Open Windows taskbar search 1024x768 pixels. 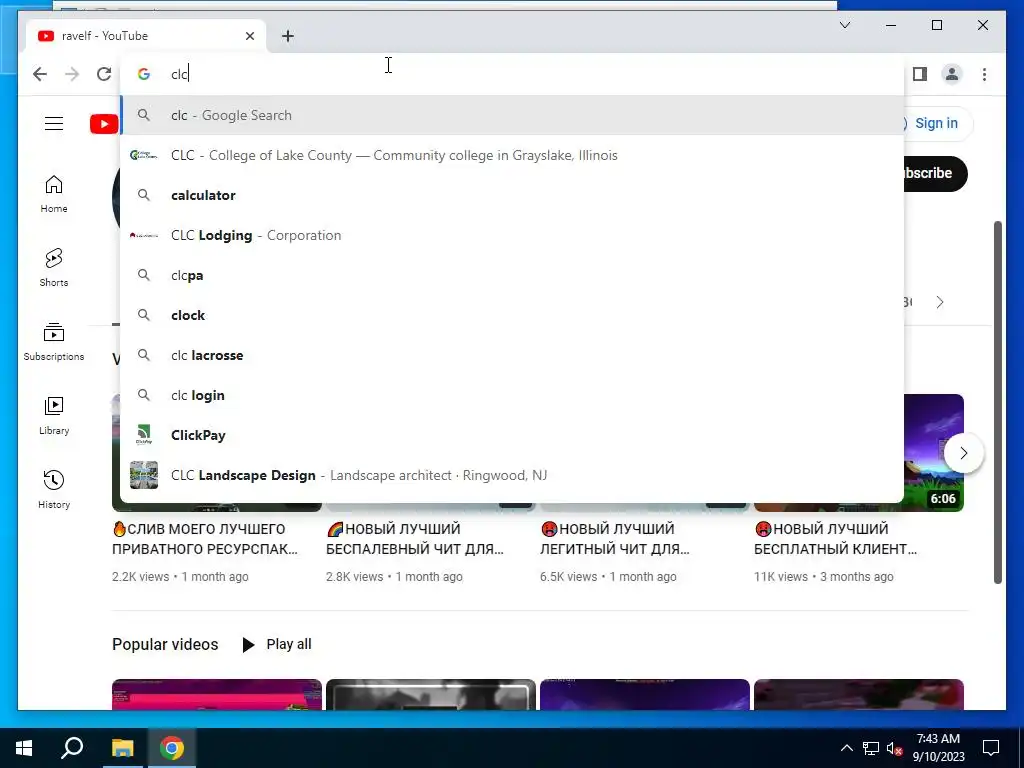(x=72, y=748)
